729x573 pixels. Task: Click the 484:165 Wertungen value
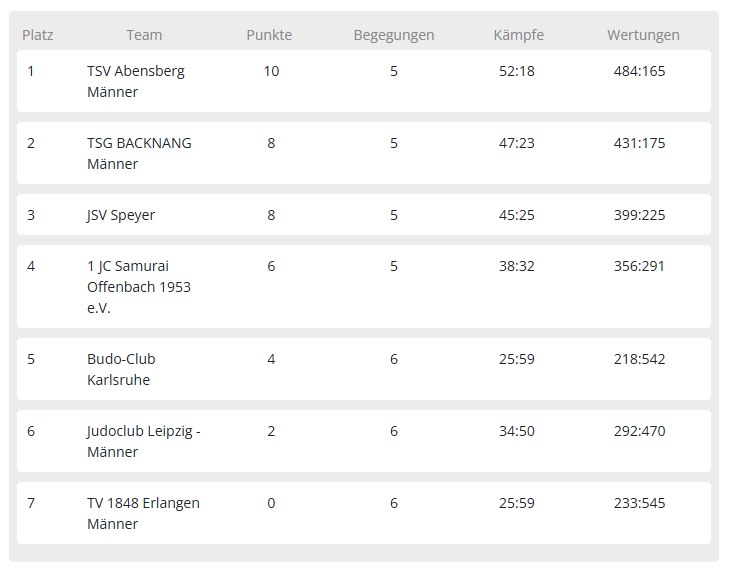639,71
